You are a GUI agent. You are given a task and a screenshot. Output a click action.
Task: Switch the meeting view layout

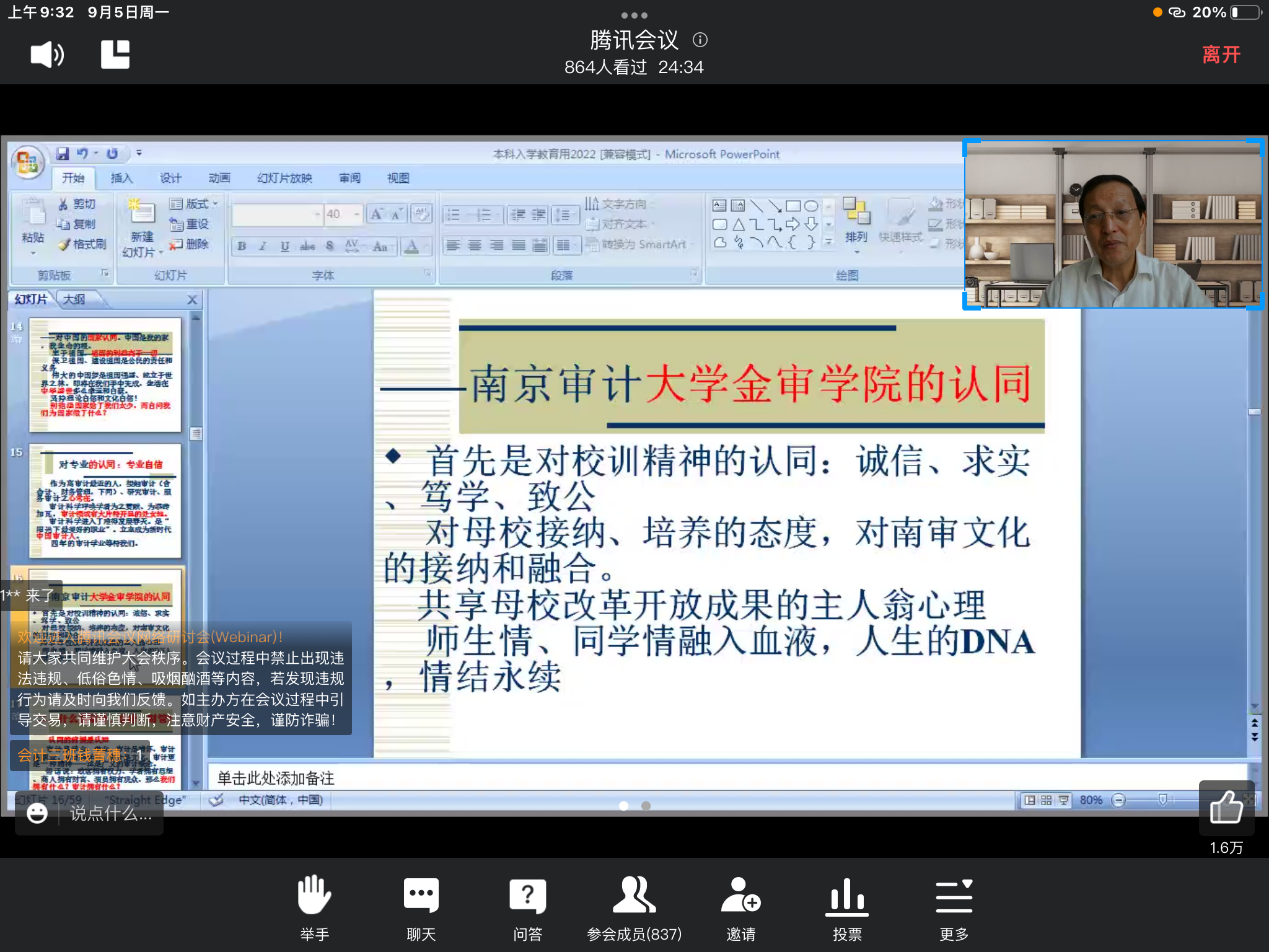coord(116,54)
